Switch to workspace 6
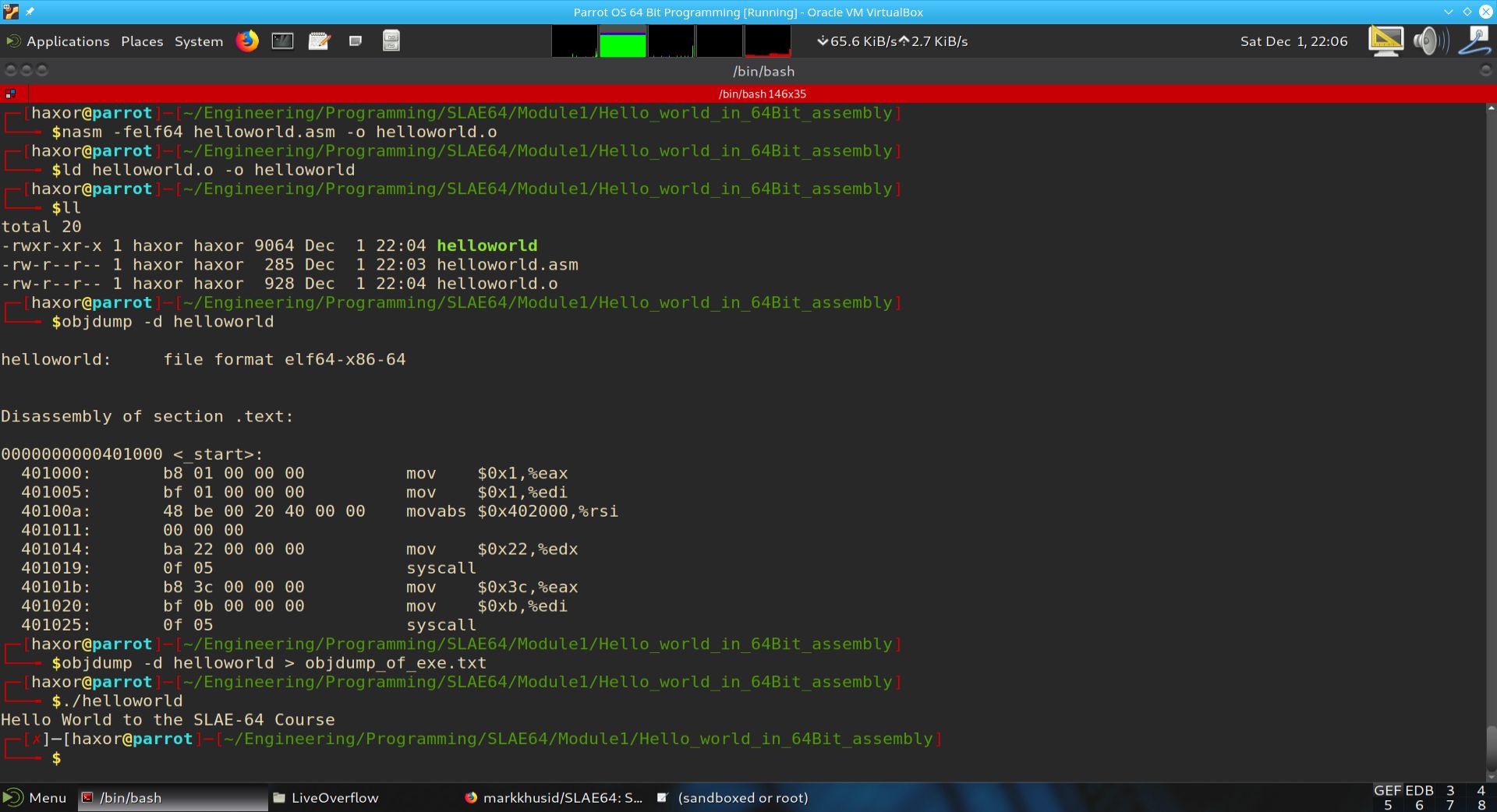This screenshot has width=1497, height=812. tap(1419, 805)
